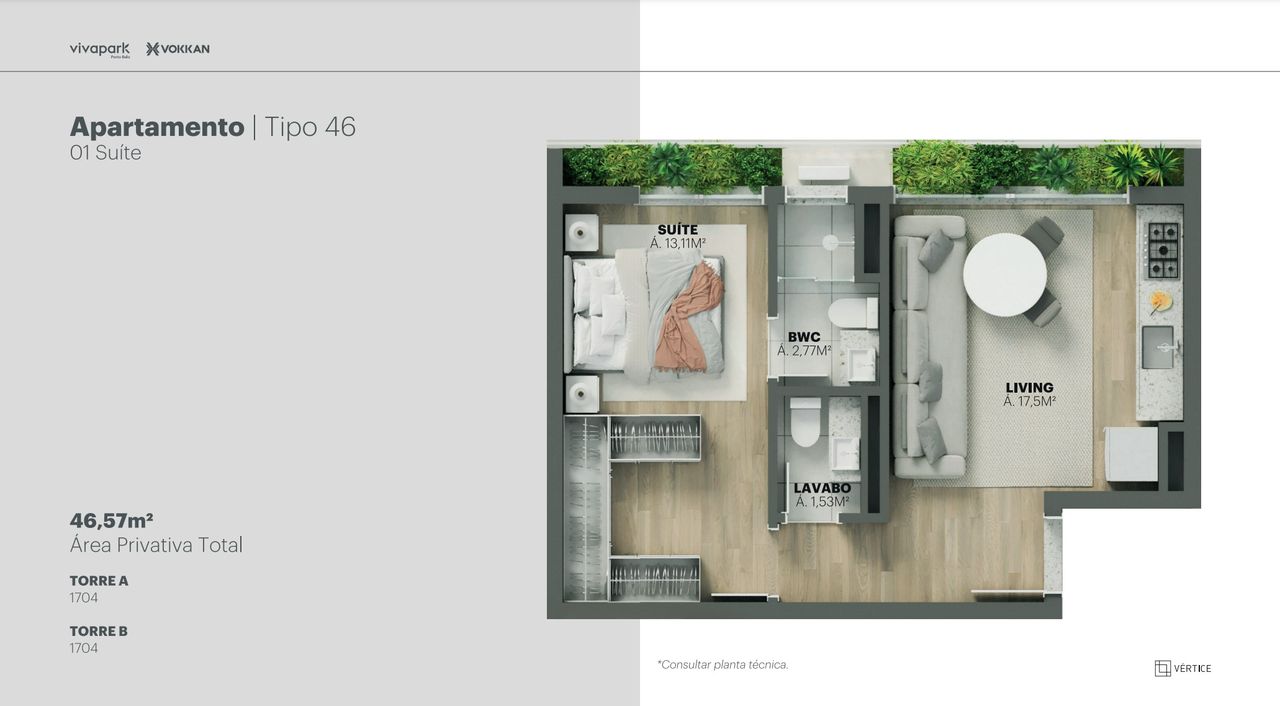Viewport: 1280px width, 706px height.
Task: Click the Consultar planta técnica note
Action: [x=723, y=664]
